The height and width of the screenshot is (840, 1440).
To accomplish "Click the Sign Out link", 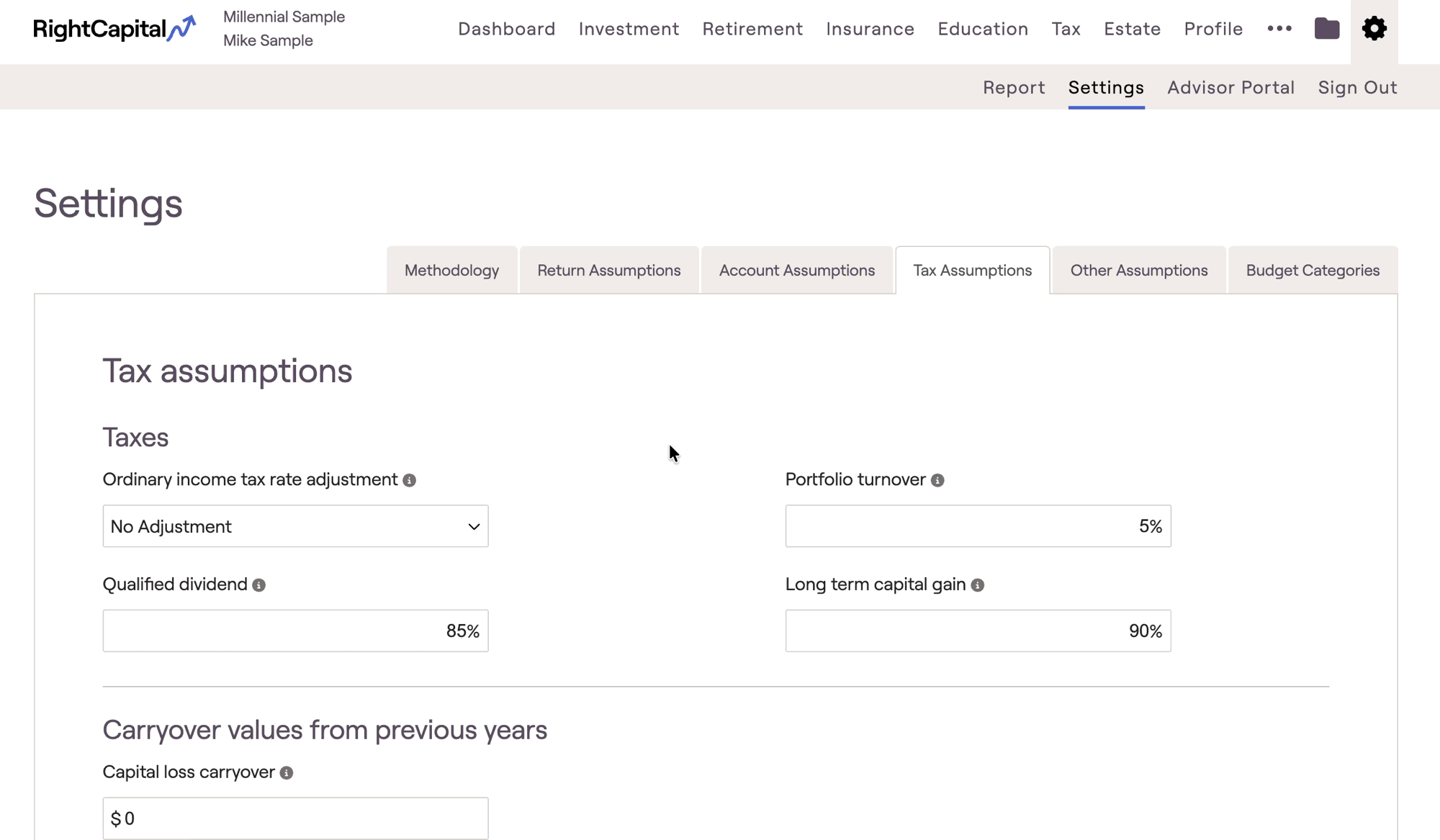I will (1357, 87).
